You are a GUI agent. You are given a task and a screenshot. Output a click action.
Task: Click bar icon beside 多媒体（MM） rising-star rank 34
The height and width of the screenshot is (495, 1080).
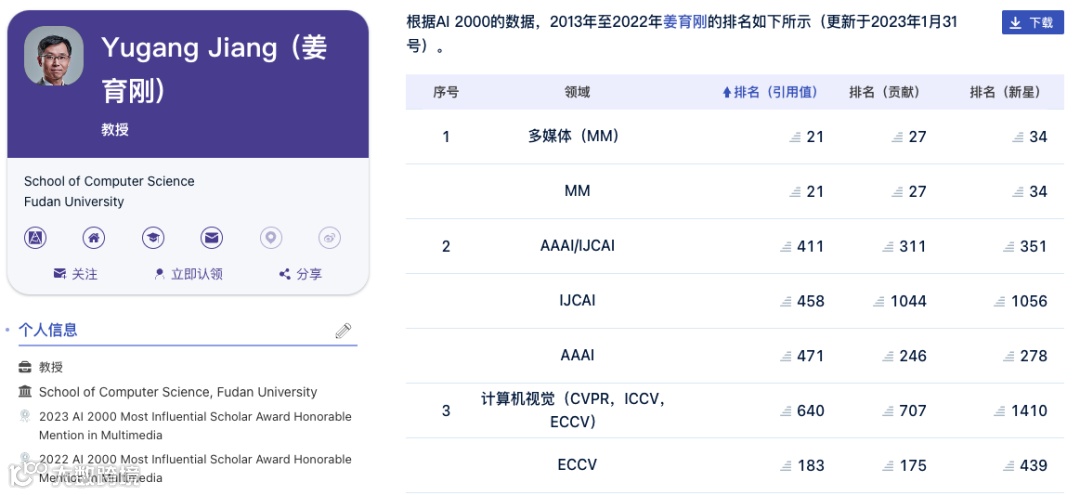[1018, 137]
